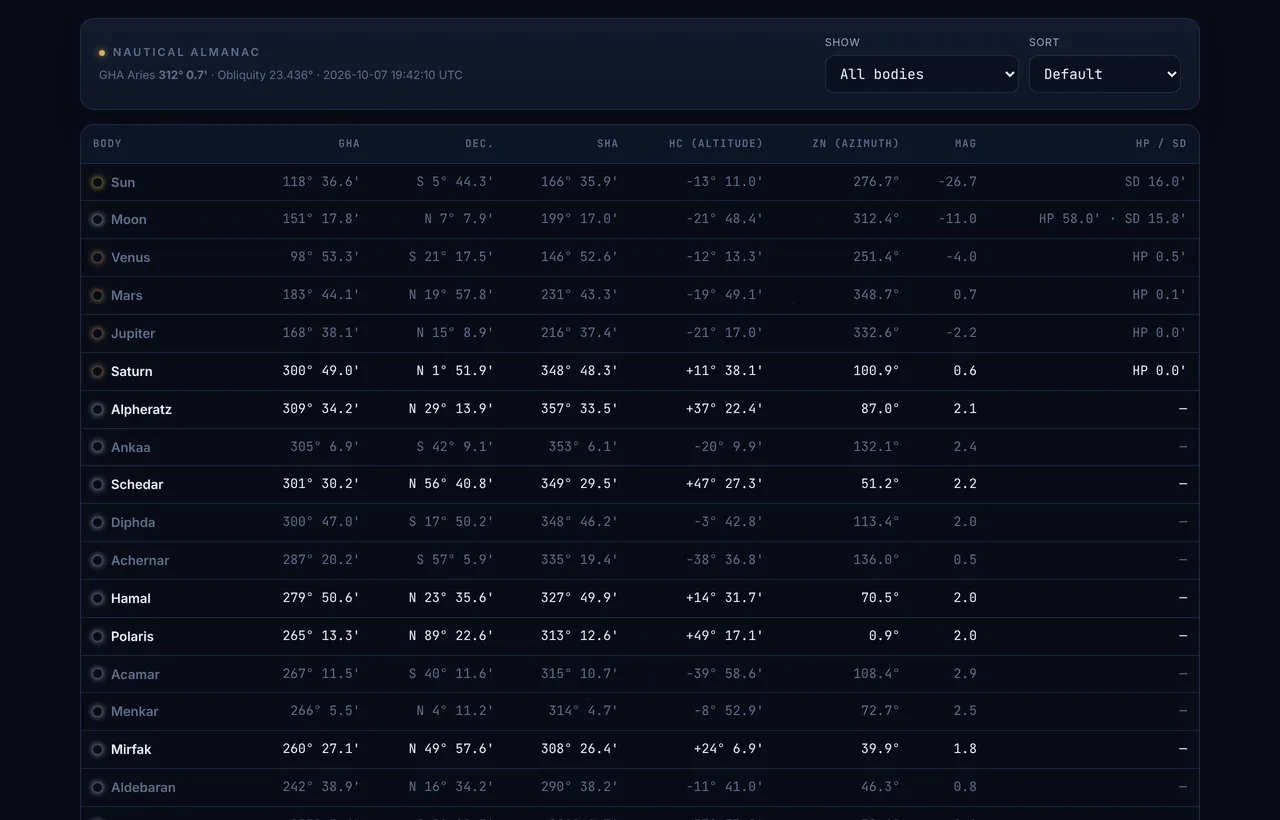
Task: Click Venus azimuth value 251.4°
Action: point(876,257)
